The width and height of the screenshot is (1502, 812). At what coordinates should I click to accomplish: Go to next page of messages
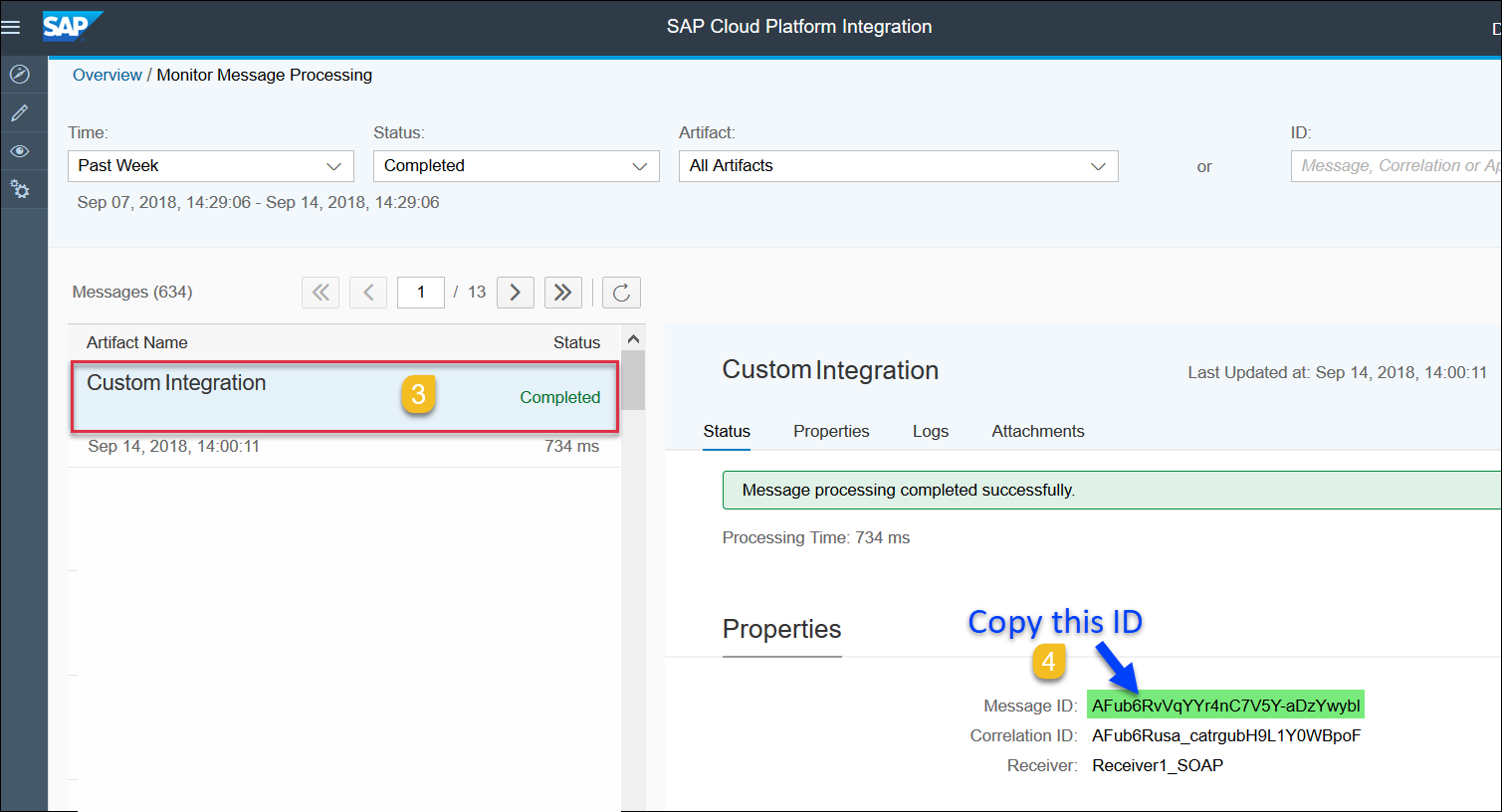click(516, 293)
